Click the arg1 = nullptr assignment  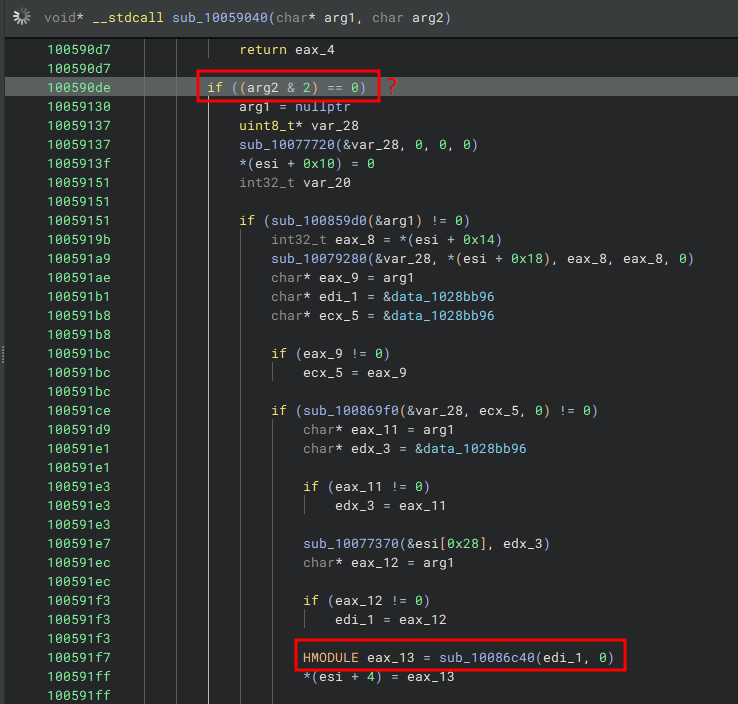click(295, 107)
